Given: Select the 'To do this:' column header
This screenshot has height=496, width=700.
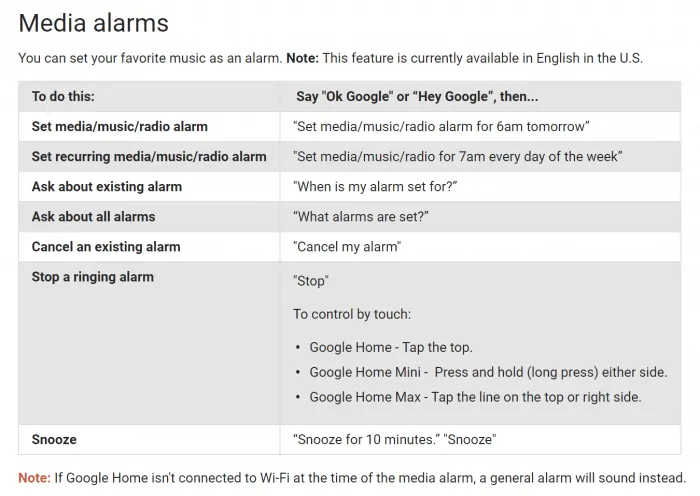Looking at the screenshot, I should point(63,96).
